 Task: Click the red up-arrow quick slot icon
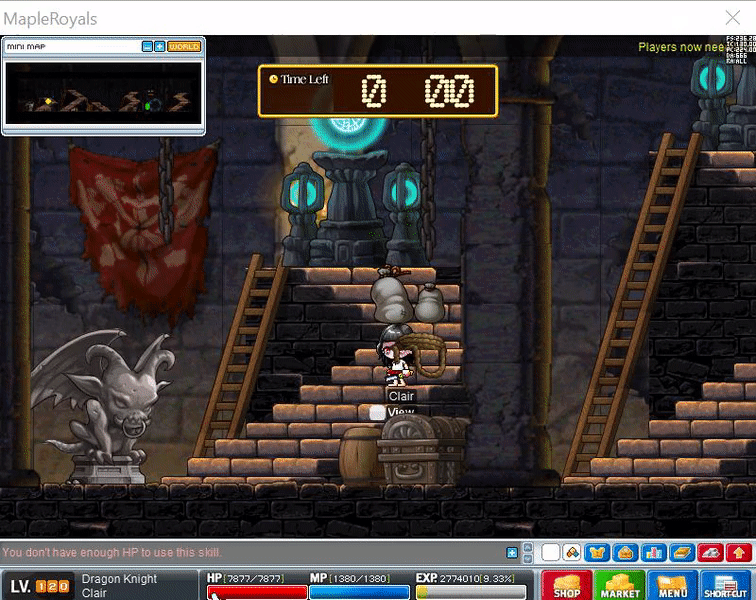tap(739, 553)
